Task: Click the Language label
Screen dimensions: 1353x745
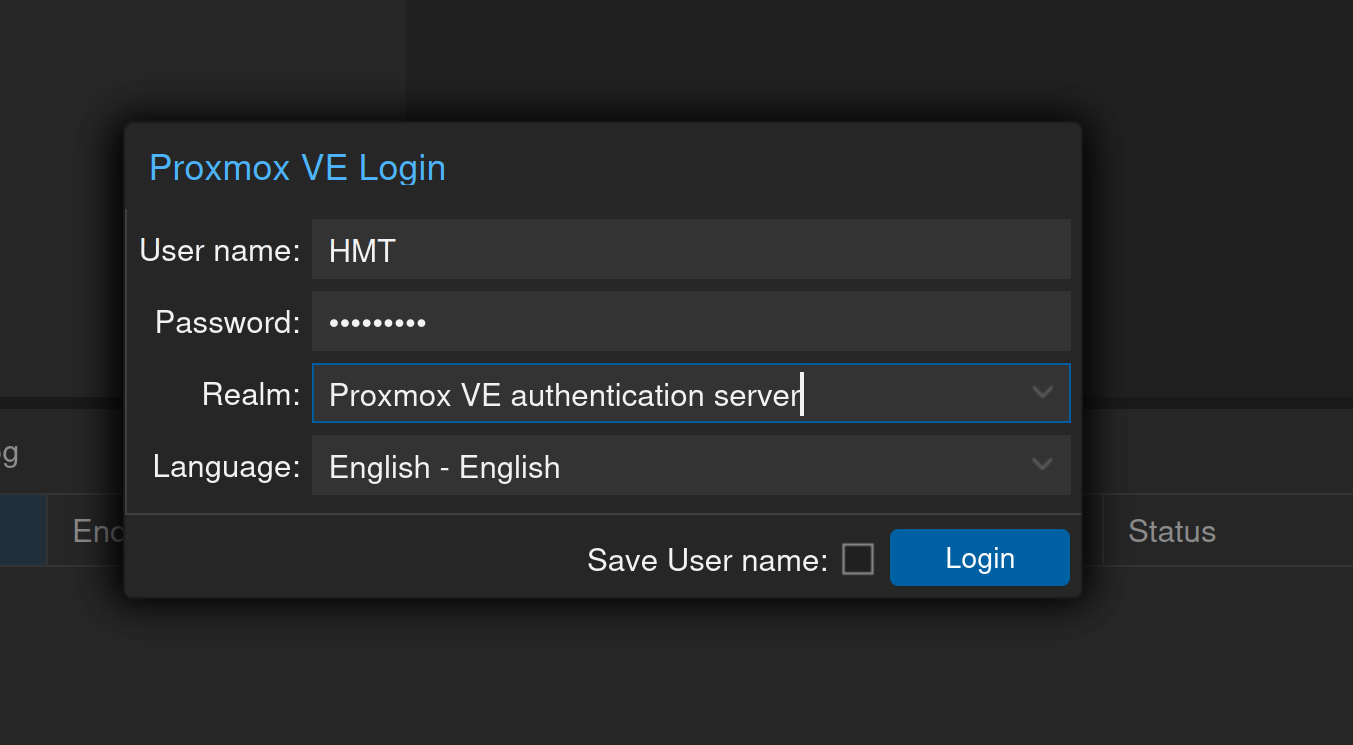Action: click(227, 466)
